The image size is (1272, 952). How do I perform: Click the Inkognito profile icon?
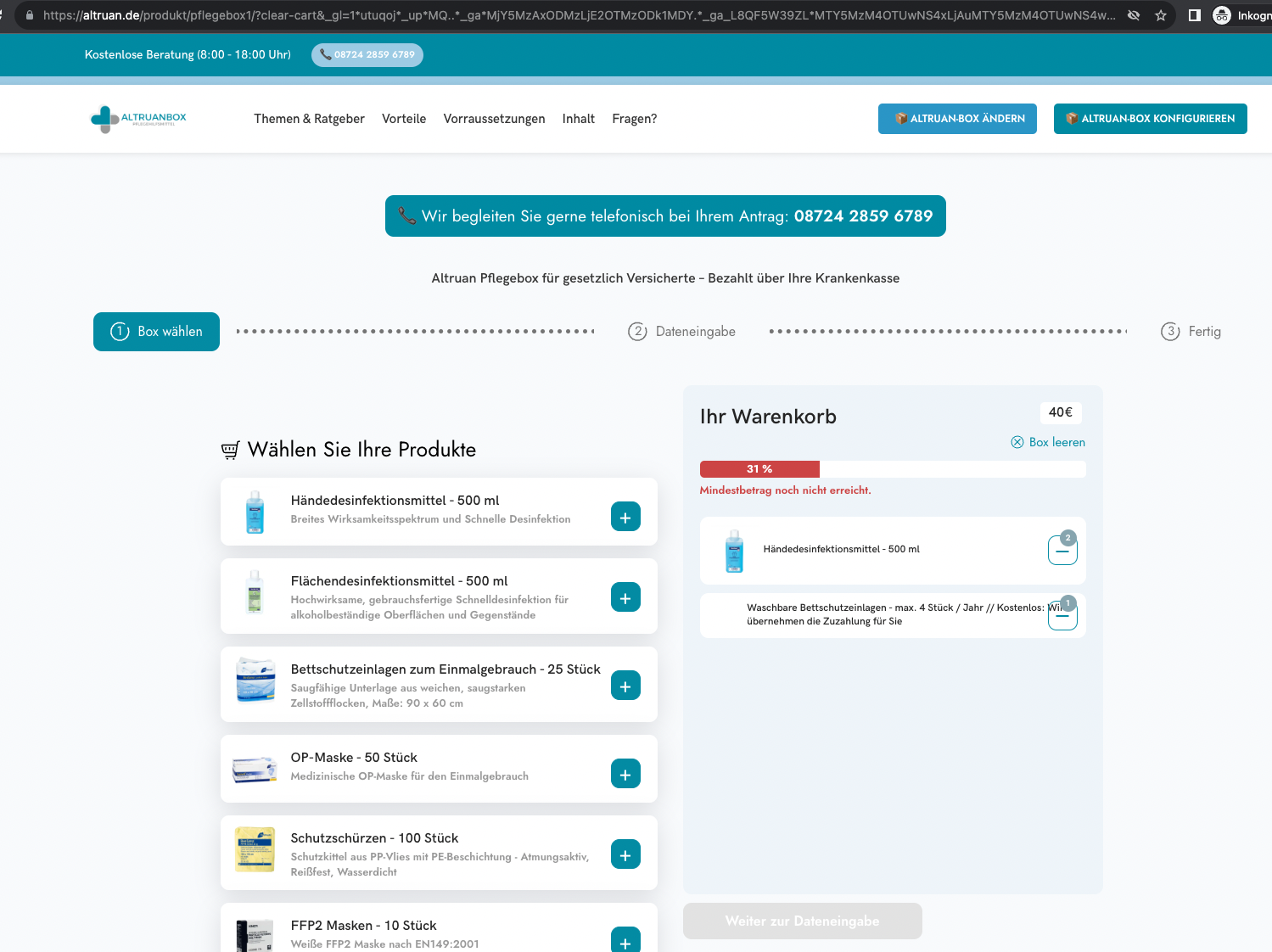pyautogui.click(x=1222, y=15)
